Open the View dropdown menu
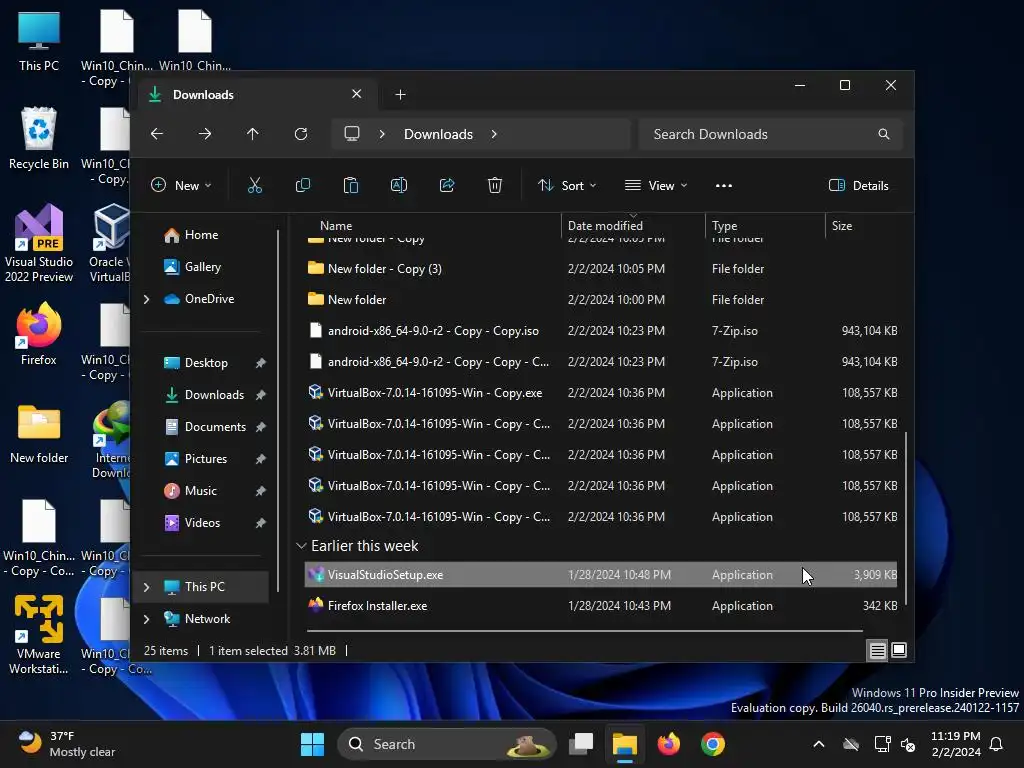Screen dimensions: 1024x768 (656, 185)
